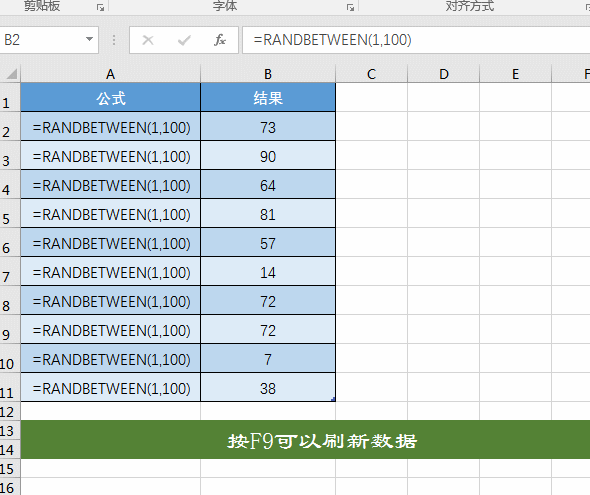Click result cell showing 73

point(268,127)
